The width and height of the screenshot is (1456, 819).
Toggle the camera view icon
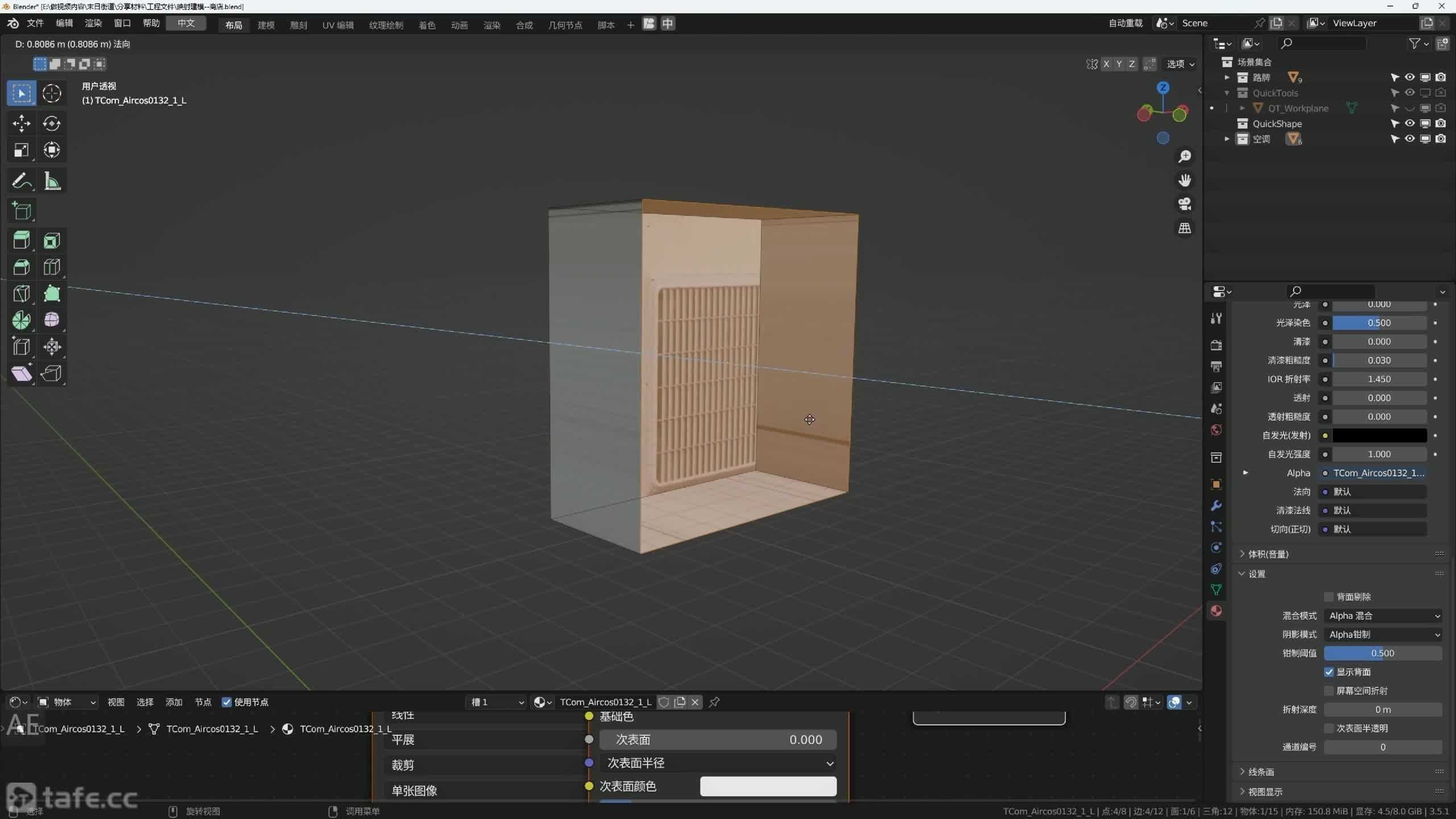1185,204
